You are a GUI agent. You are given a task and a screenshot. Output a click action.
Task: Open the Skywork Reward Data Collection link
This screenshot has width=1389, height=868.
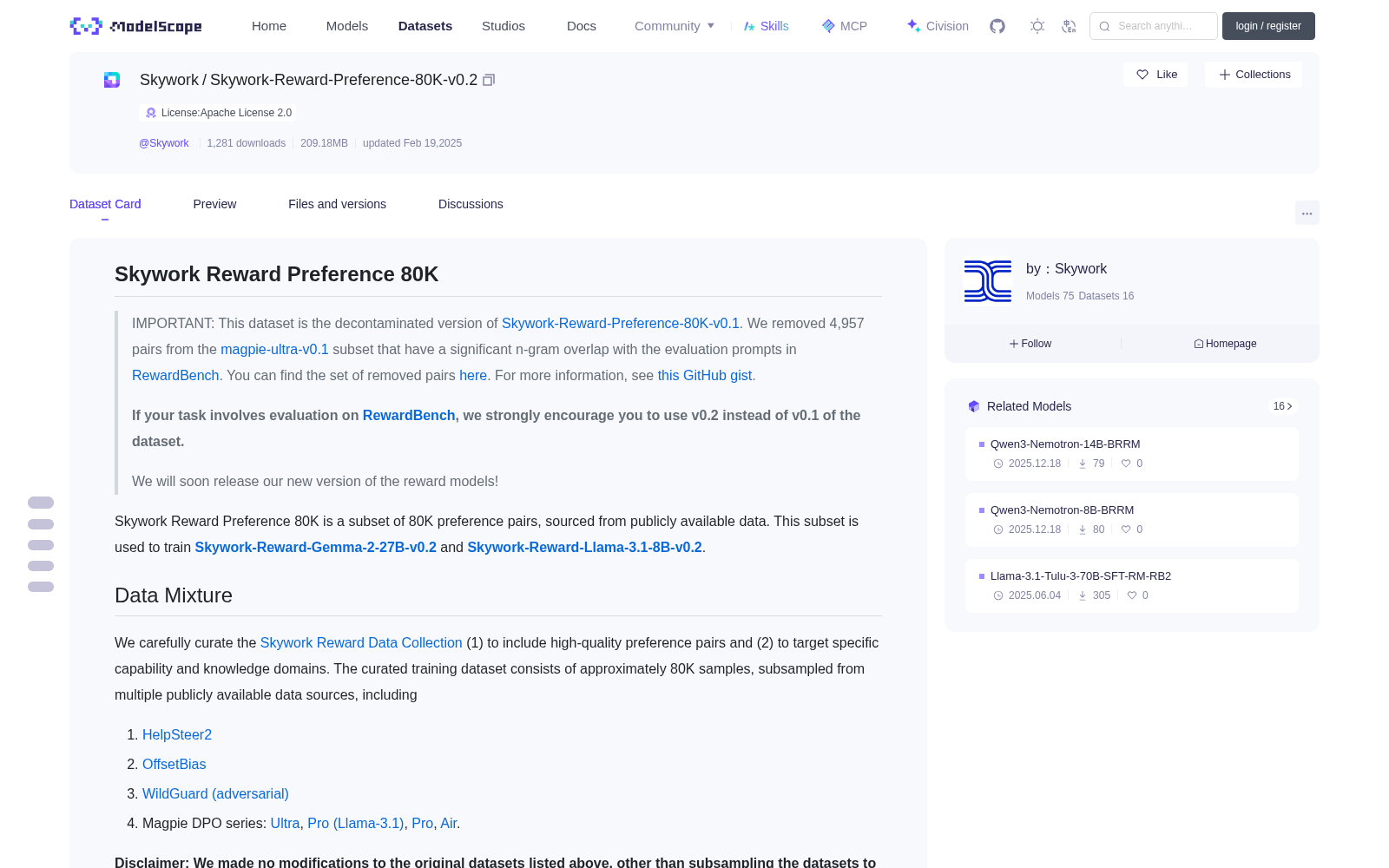click(x=361, y=642)
